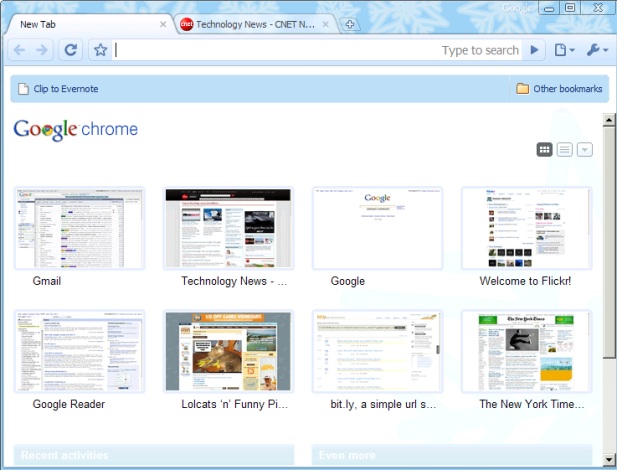This screenshot has width=617, height=470.
Task: Switch to list view
Action: (565, 150)
